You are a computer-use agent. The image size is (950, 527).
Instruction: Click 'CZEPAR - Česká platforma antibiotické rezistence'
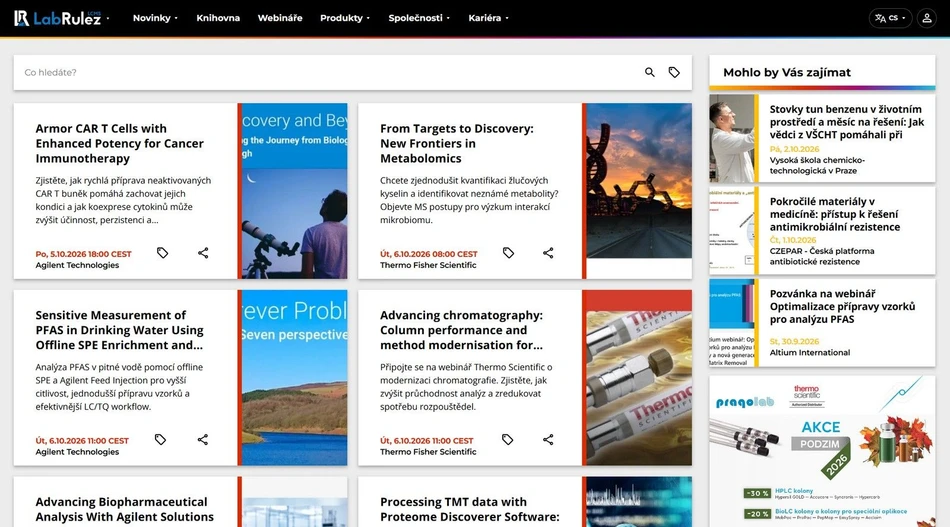[822, 256]
